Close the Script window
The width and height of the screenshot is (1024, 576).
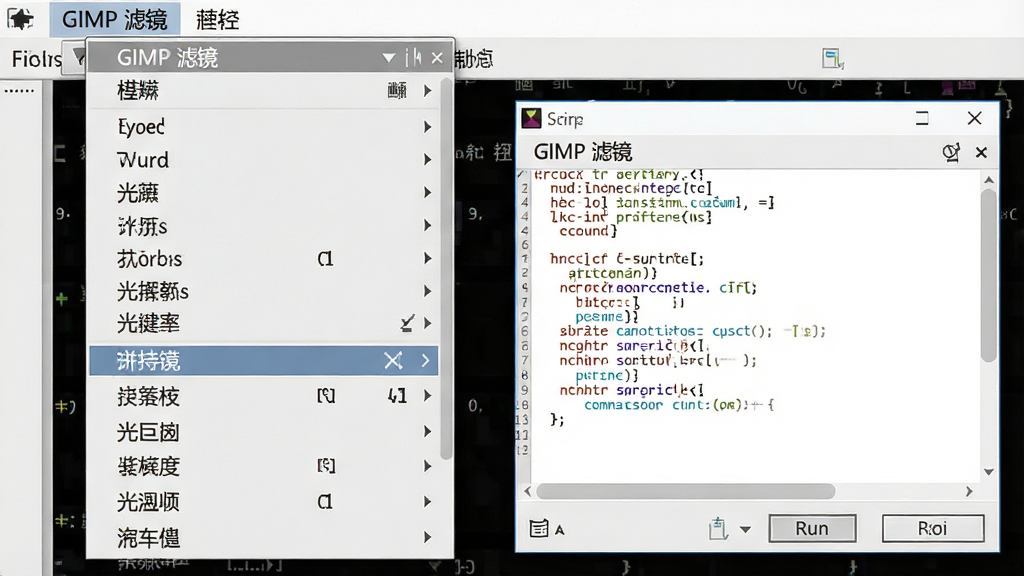974,118
